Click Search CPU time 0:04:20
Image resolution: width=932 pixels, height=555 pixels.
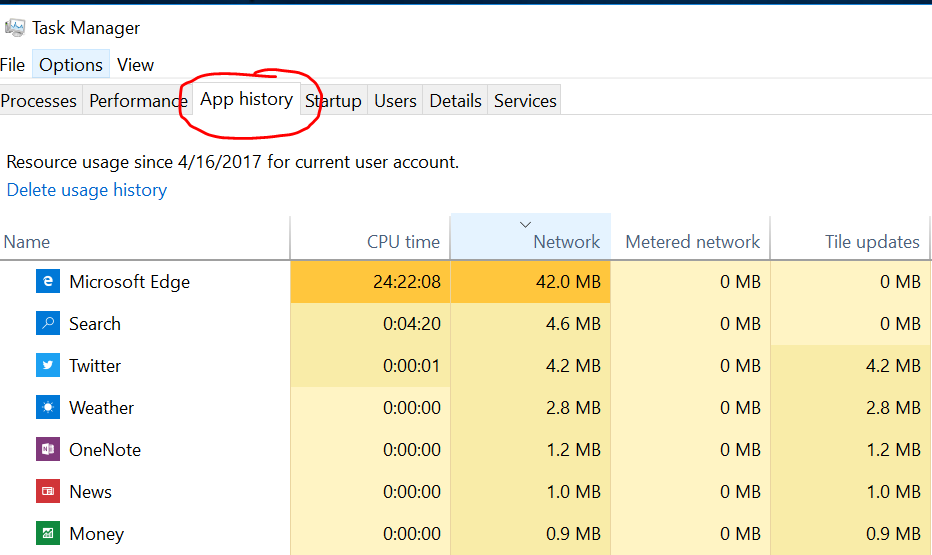point(411,323)
